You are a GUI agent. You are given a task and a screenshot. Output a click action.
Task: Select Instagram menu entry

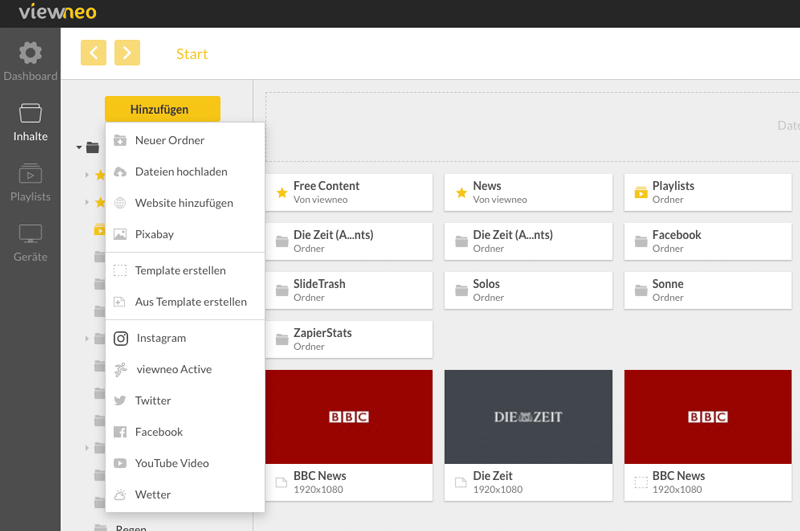pyautogui.click(x=185, y=338)
